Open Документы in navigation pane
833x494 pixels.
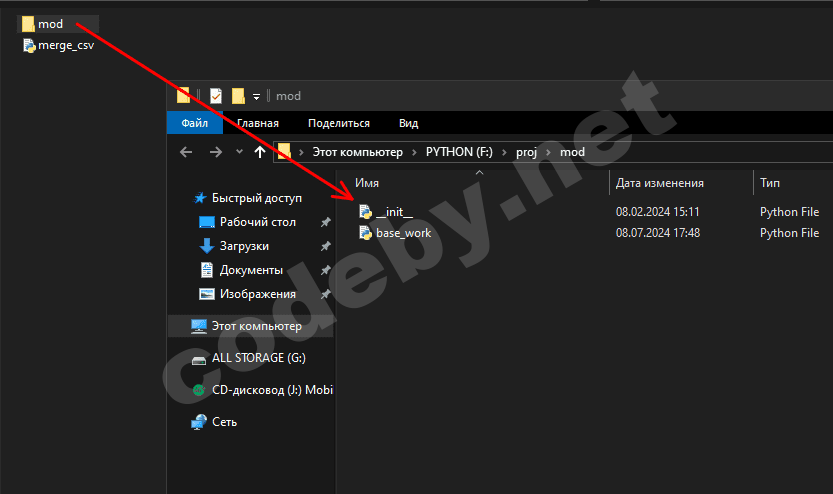tap(251, 270)
